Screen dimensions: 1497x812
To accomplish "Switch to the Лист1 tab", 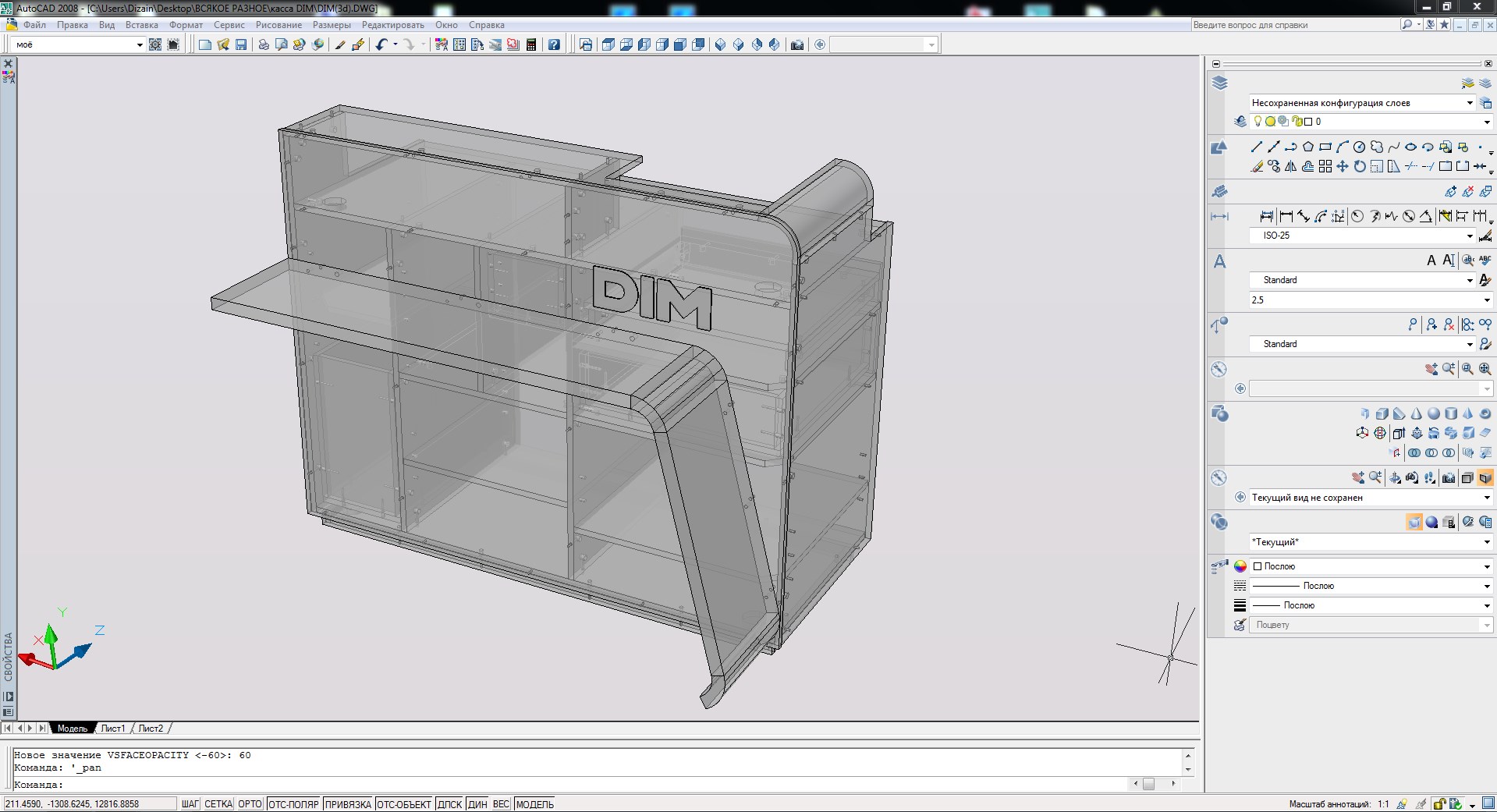I will click(x=113, y=729).
